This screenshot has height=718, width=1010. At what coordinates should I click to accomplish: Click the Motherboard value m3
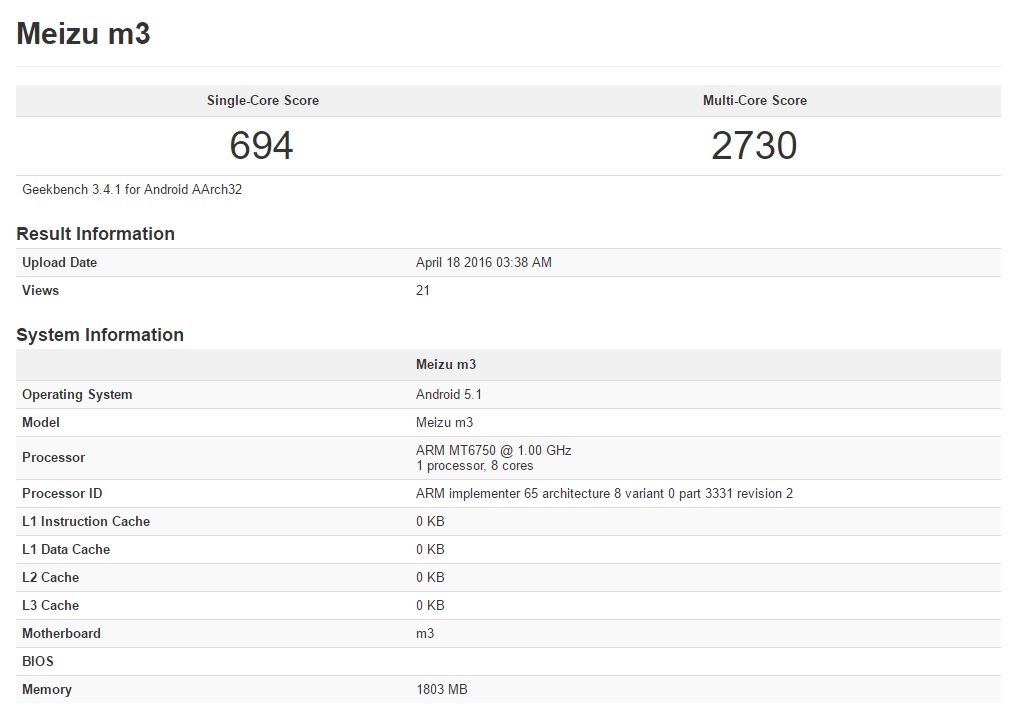click(425, 633)
